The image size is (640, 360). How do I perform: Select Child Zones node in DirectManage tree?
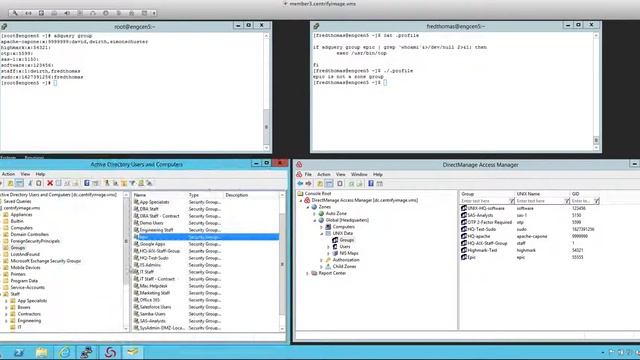pos(344,267)
